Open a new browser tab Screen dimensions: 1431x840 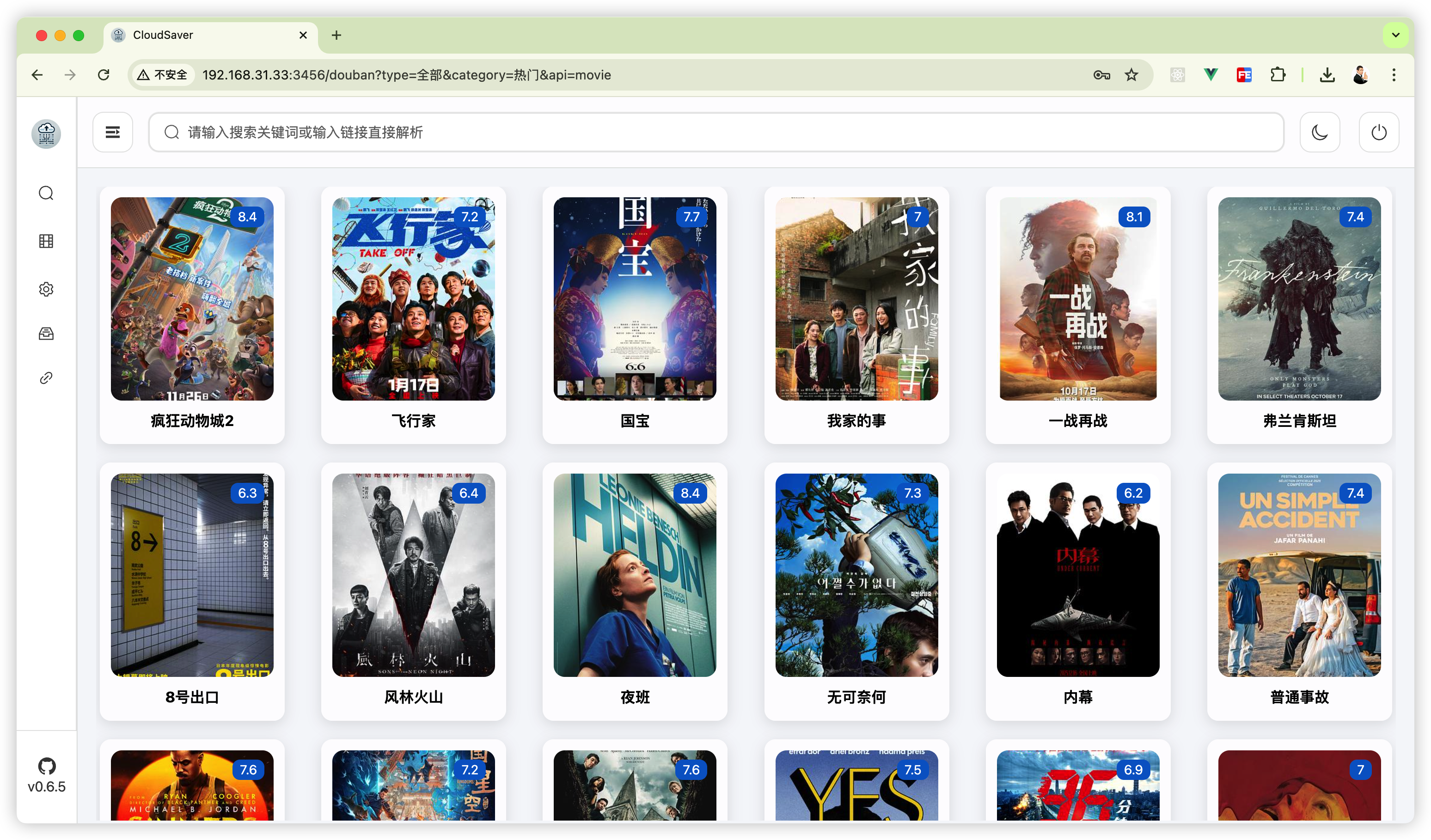[x=336, y=35]
